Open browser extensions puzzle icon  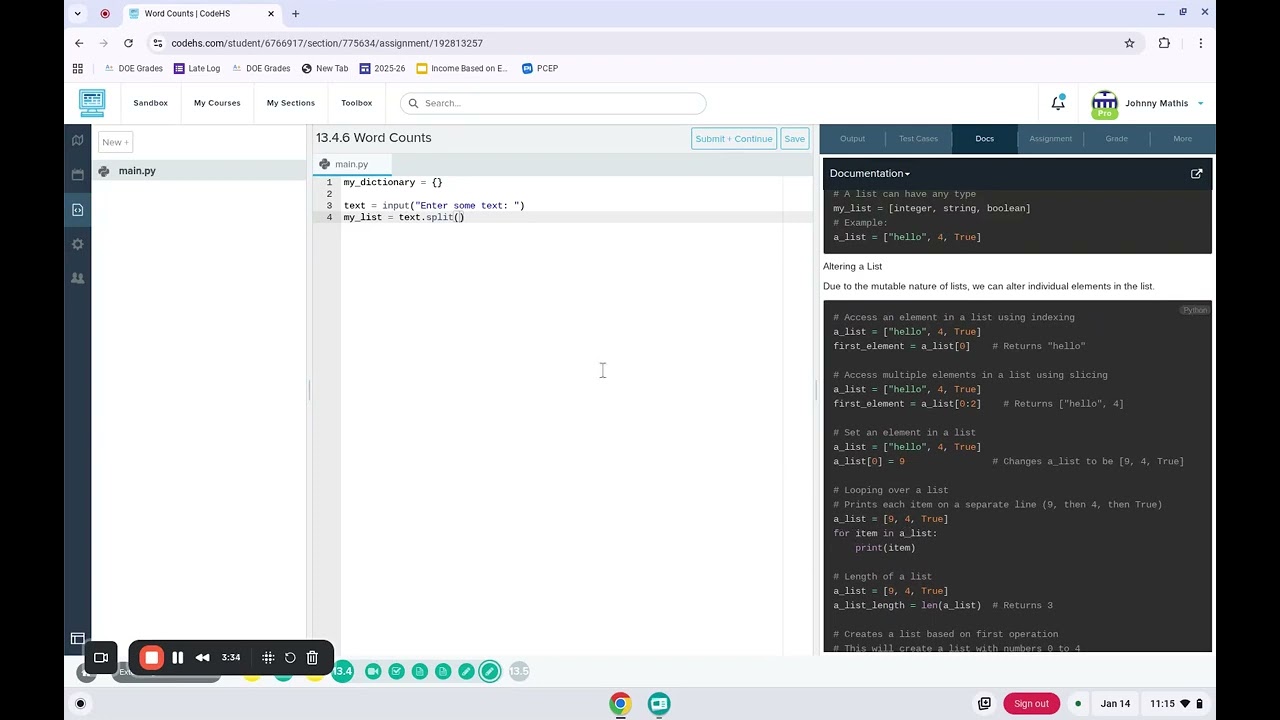[1164, 43]
